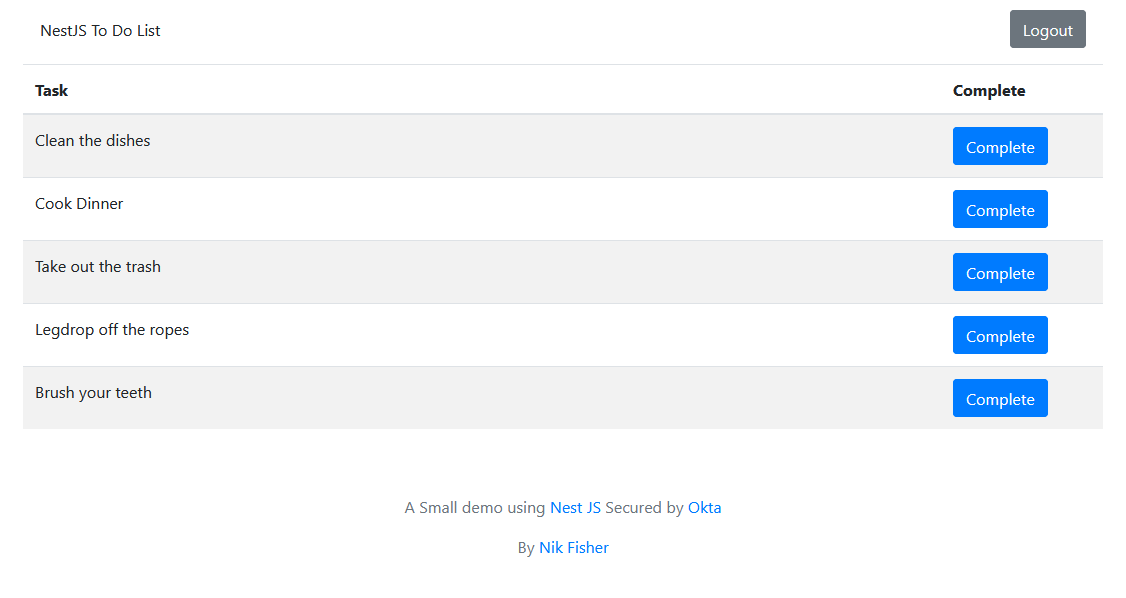Viewport: 1126px width, 598px height.
Task: Follow the Okta link in footer
Action: point(704,508)
